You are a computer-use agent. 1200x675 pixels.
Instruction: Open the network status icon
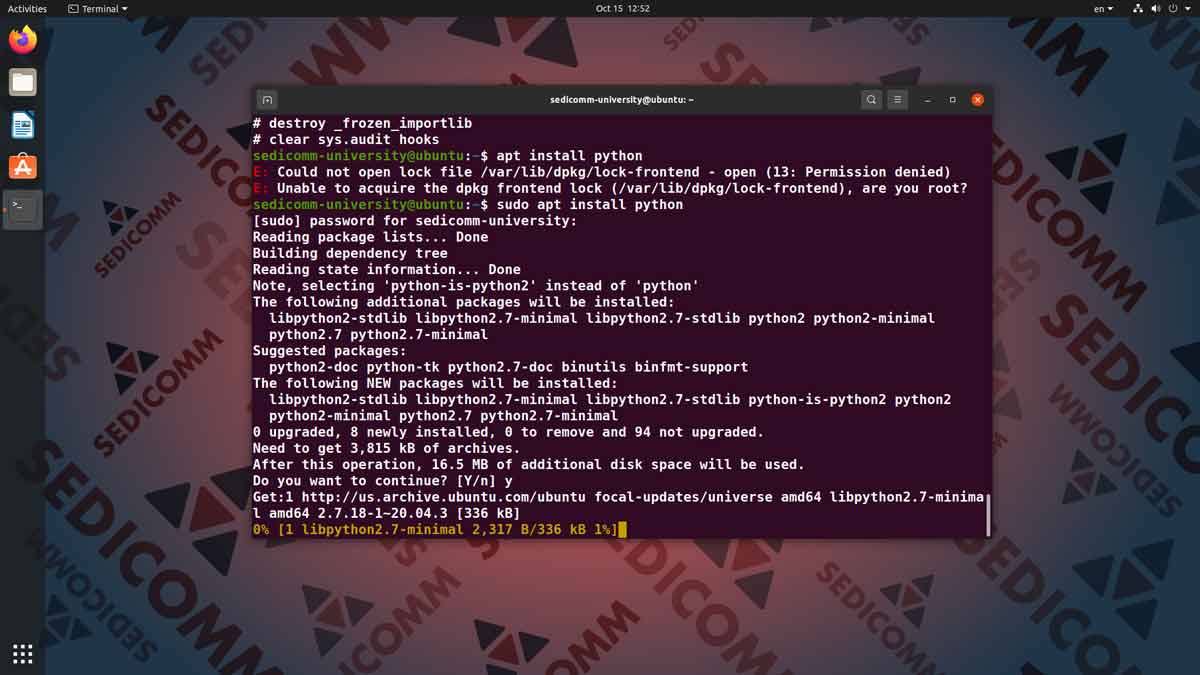[1138, 8]
